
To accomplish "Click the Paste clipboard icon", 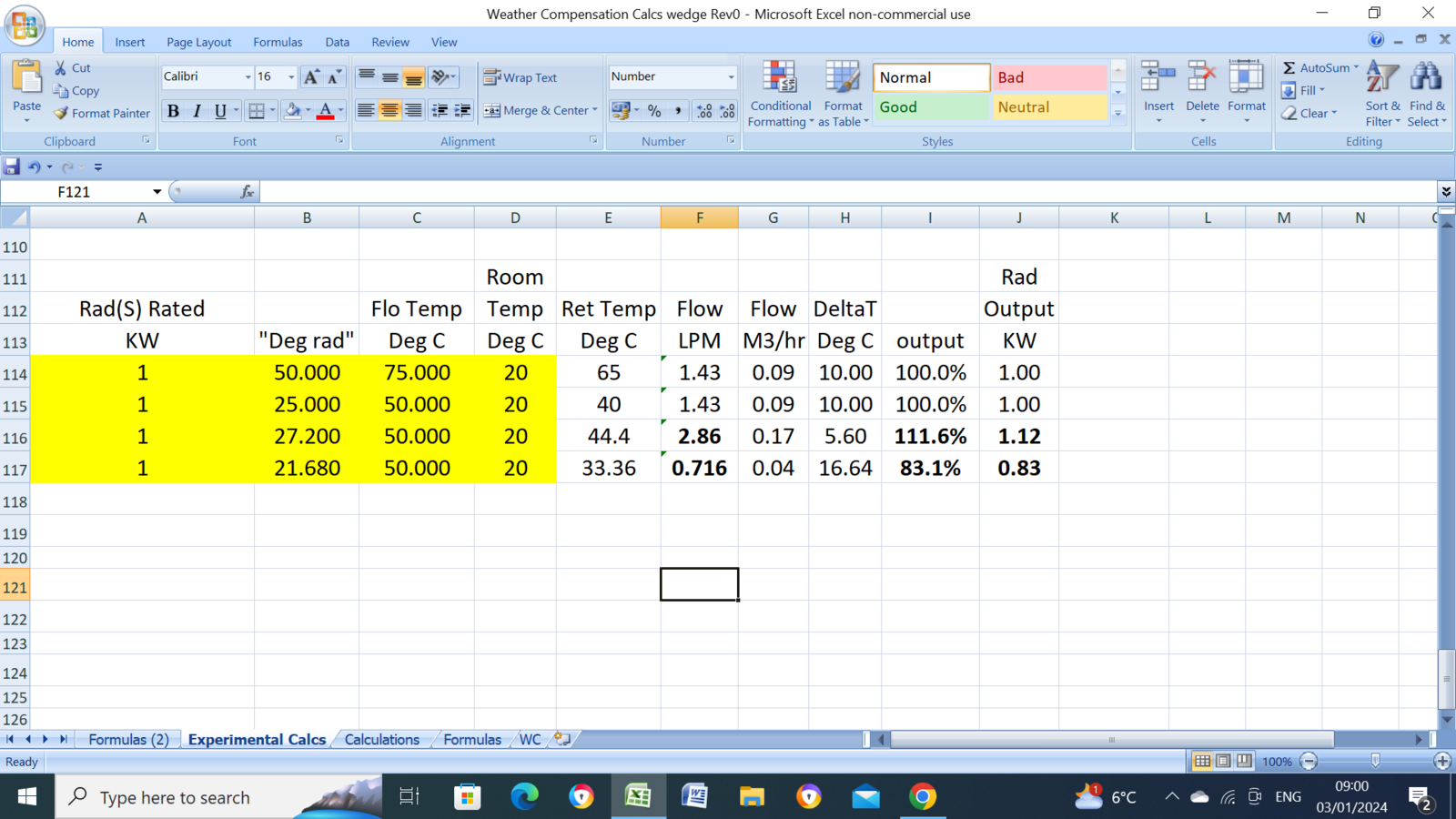I will point(26,80).
